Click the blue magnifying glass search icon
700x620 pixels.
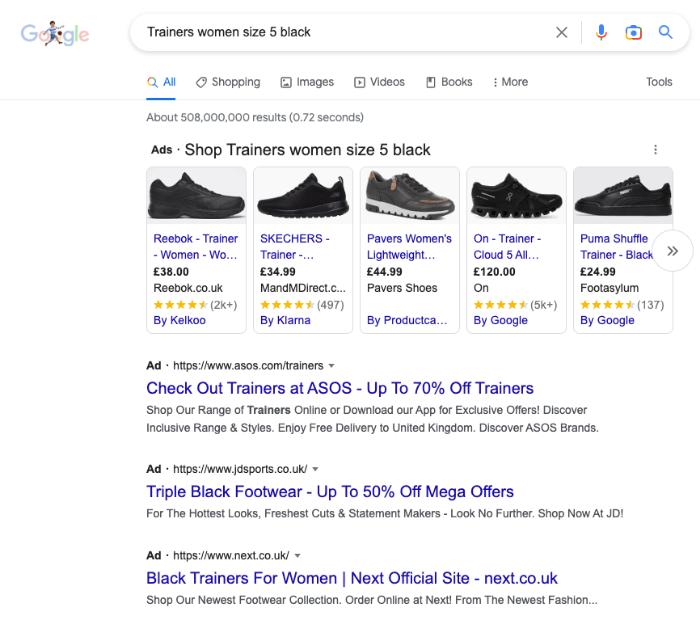click(x=665, y=32)
